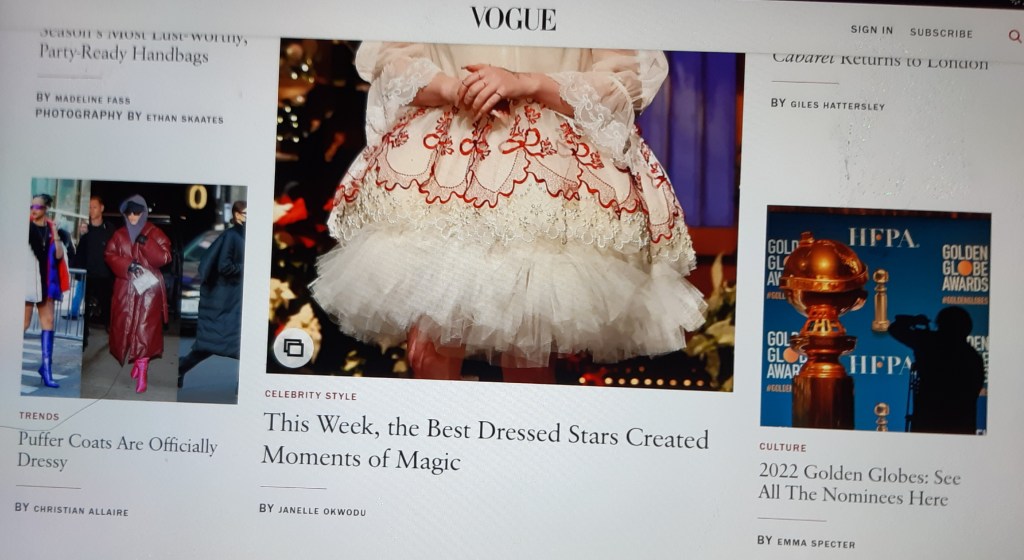Screen dimensions: 1024x560
Task: Click the Golden Globe statue thumbnail
Action: pos(876,320)
